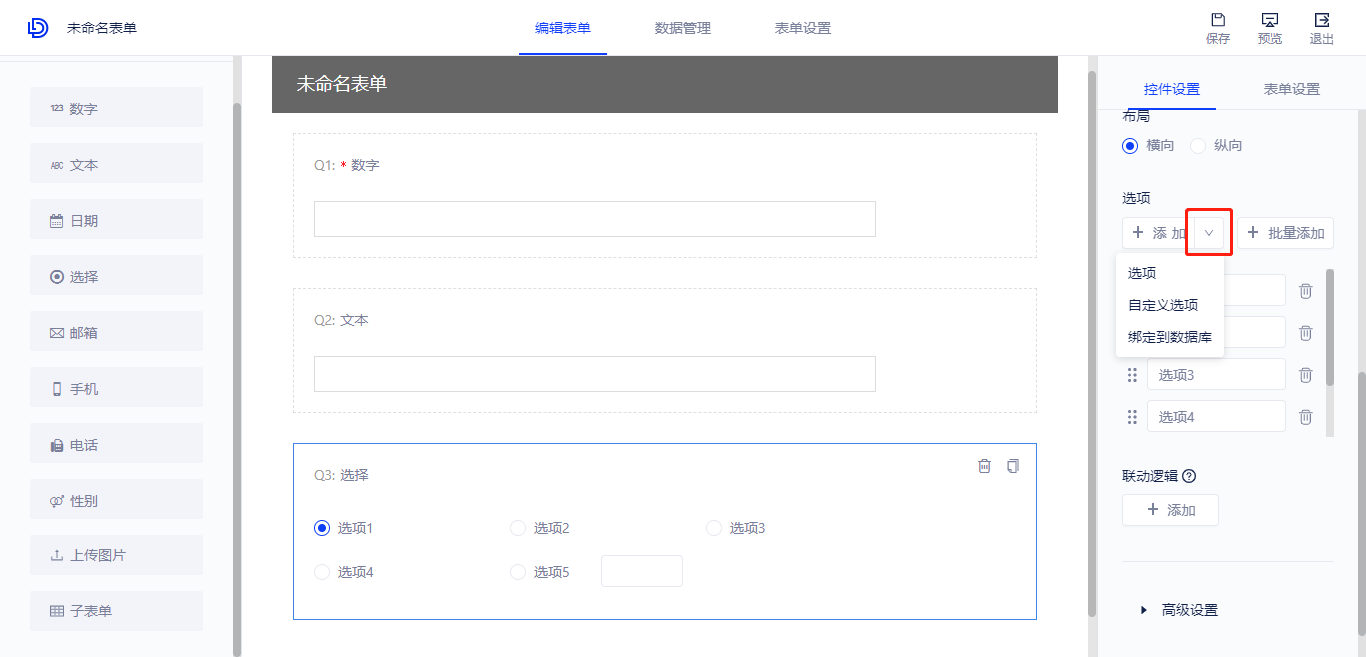The image size is (1366, 657).
Task: Add 子表单 control from left sidebar
Action: point(116,611)
